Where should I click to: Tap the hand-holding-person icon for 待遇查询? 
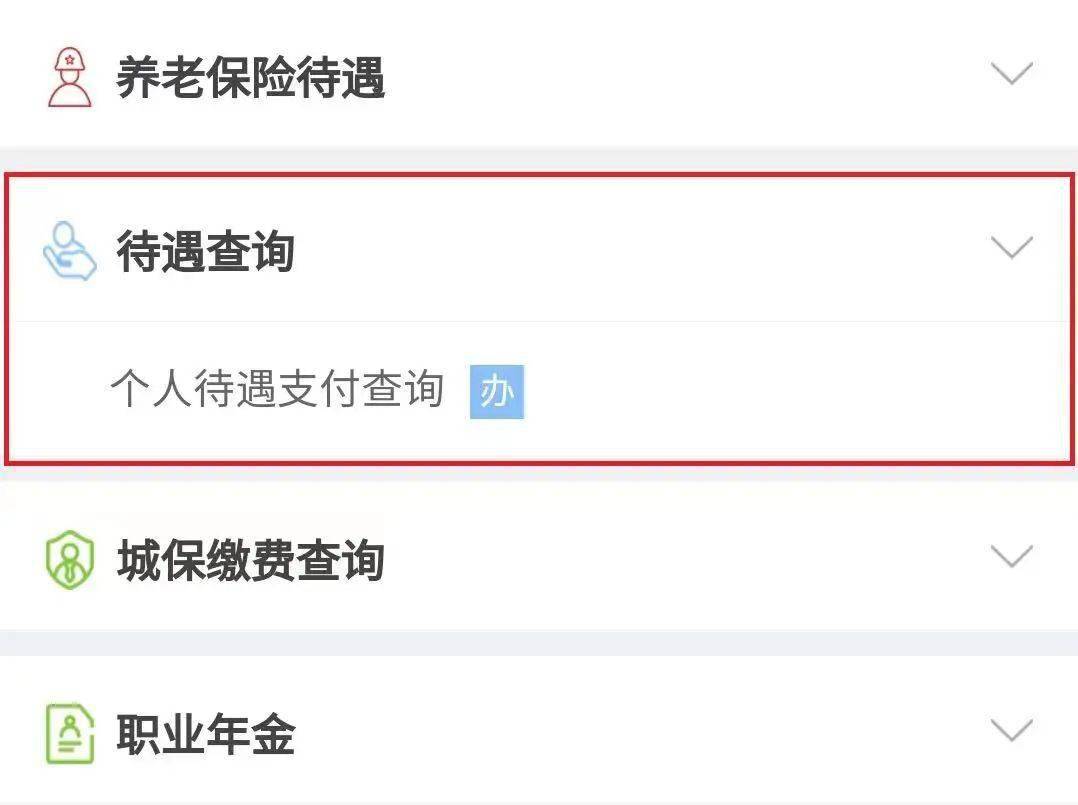tap(69, 251)
